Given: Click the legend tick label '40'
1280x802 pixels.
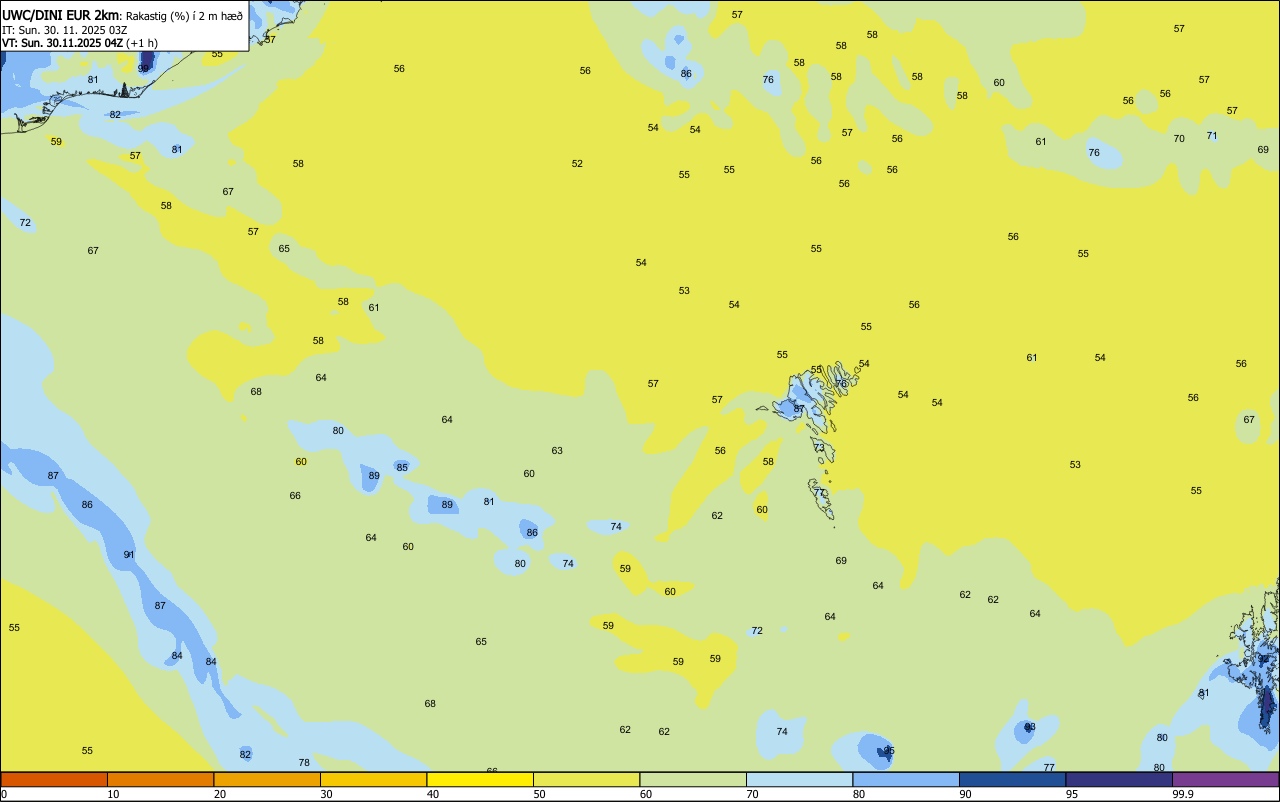Looking at the screenshot, I should (433, 794).
